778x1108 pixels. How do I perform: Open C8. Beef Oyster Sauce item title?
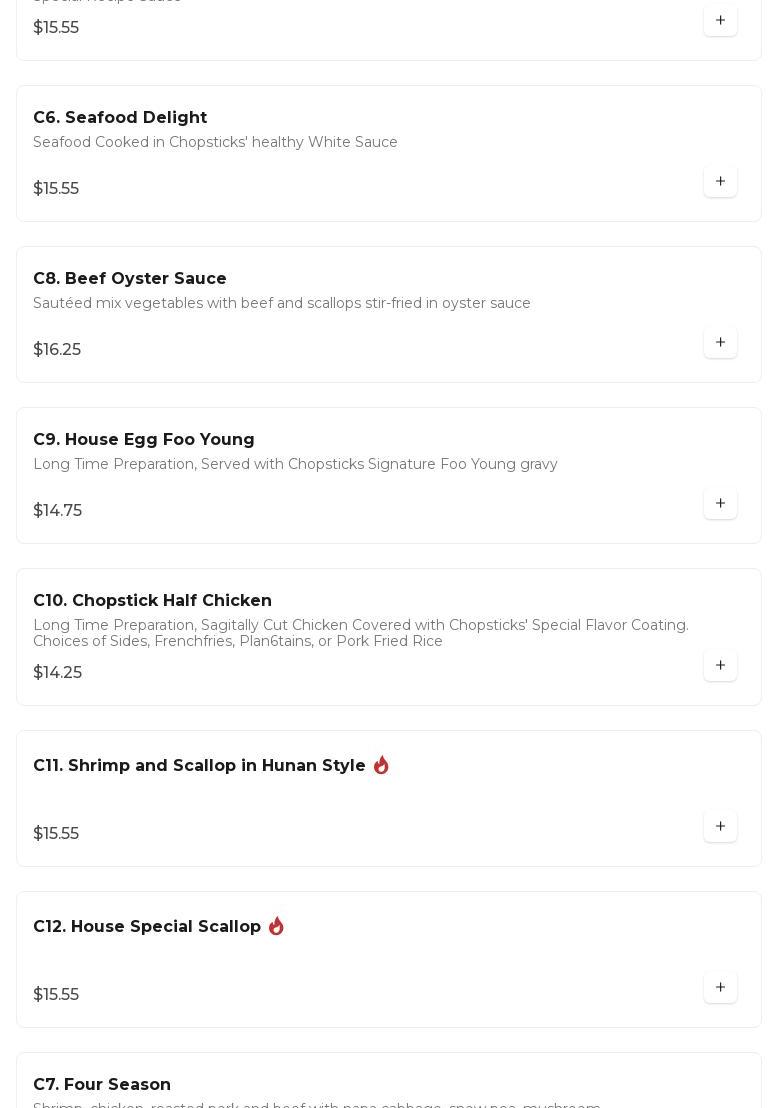[x=130, y=279]
